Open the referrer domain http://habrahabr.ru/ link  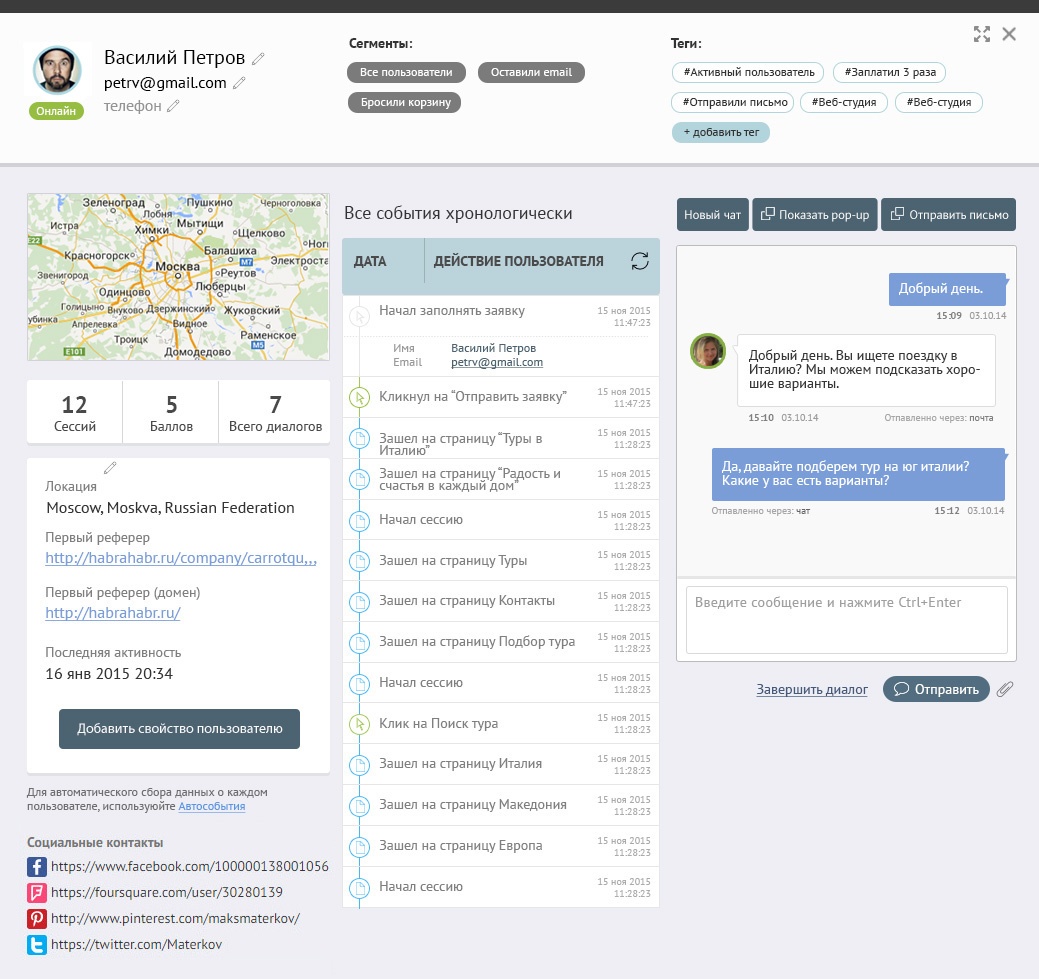point(113,613)
